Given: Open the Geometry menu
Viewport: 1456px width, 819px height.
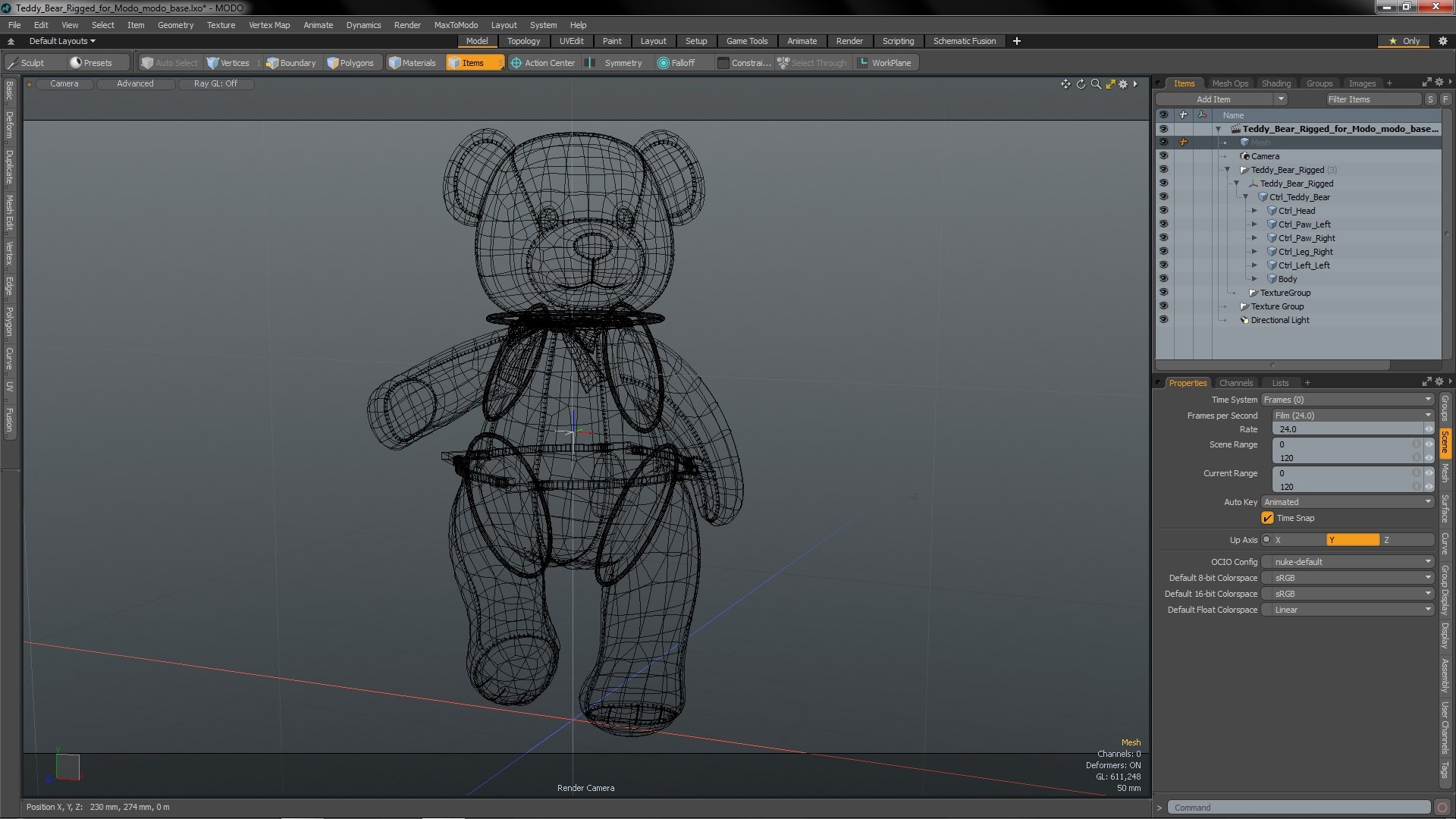Looking at the screenshot, I should (175, 25).
